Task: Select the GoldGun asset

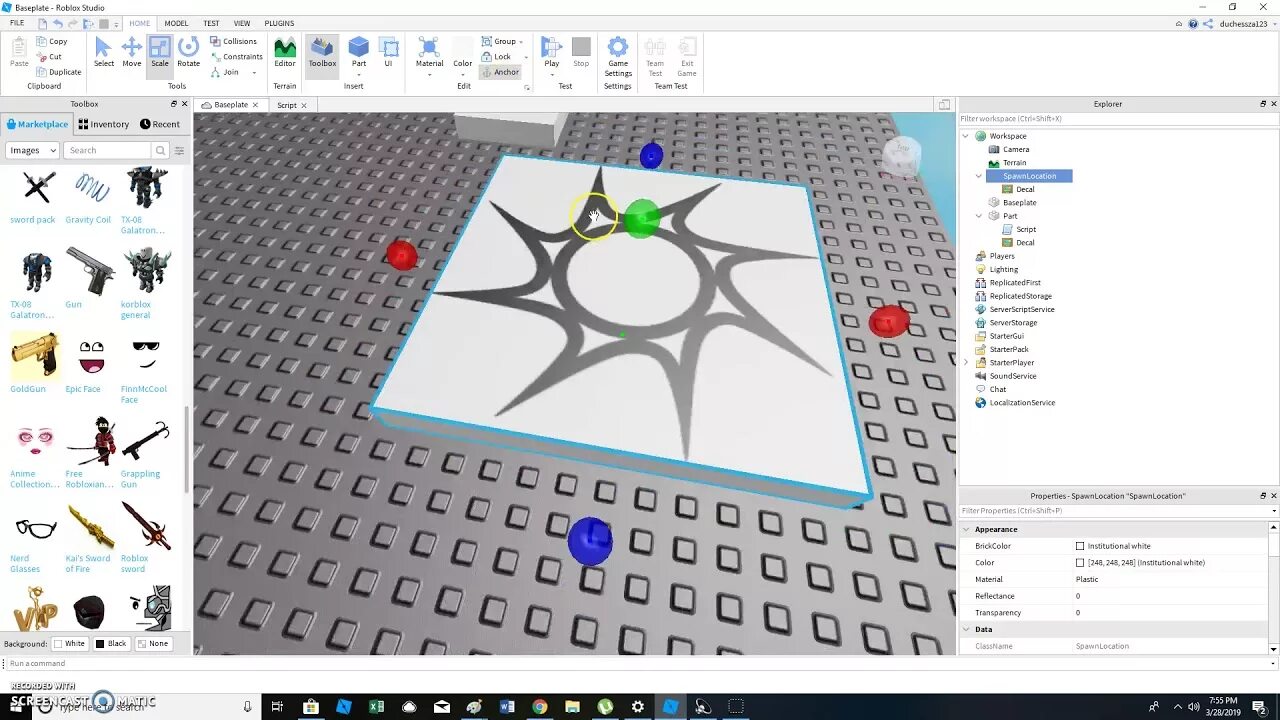Action: tap(34, 364)
